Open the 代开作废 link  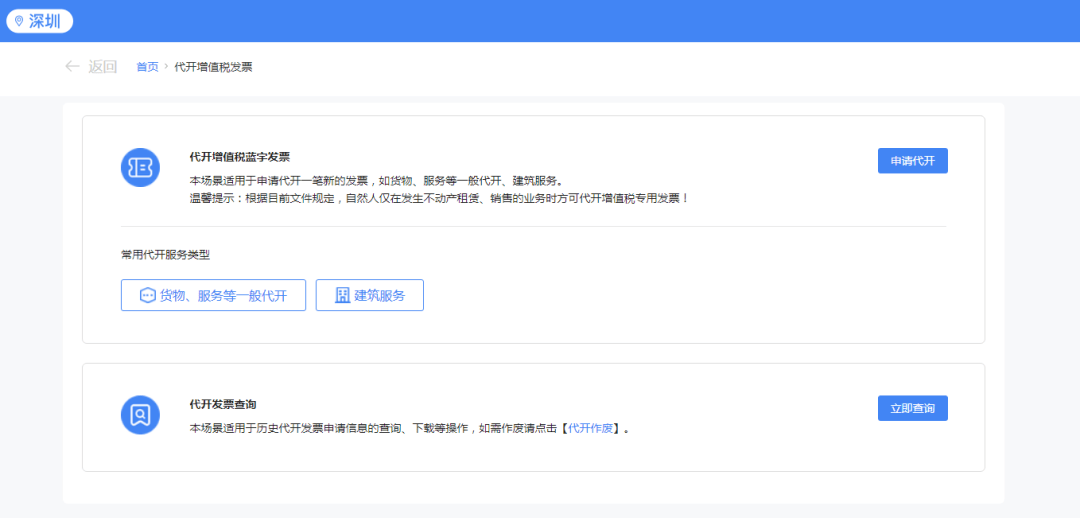coord(591,428)
